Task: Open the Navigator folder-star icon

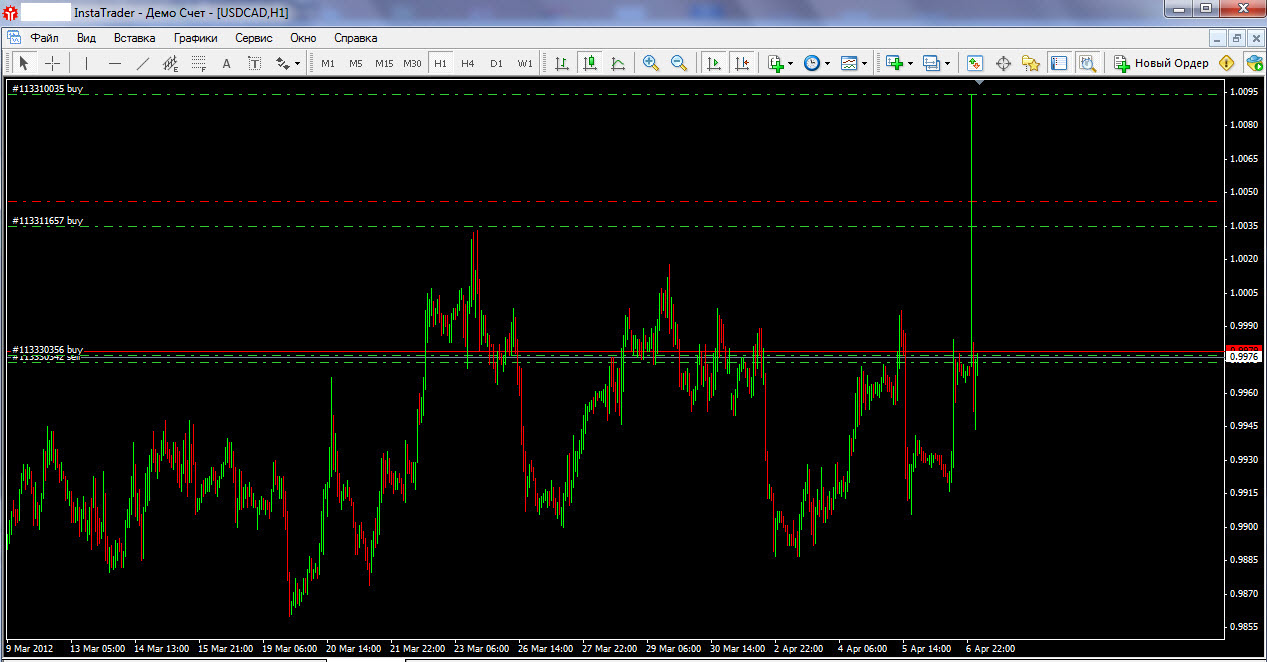Action: (x=1031, y=63)
